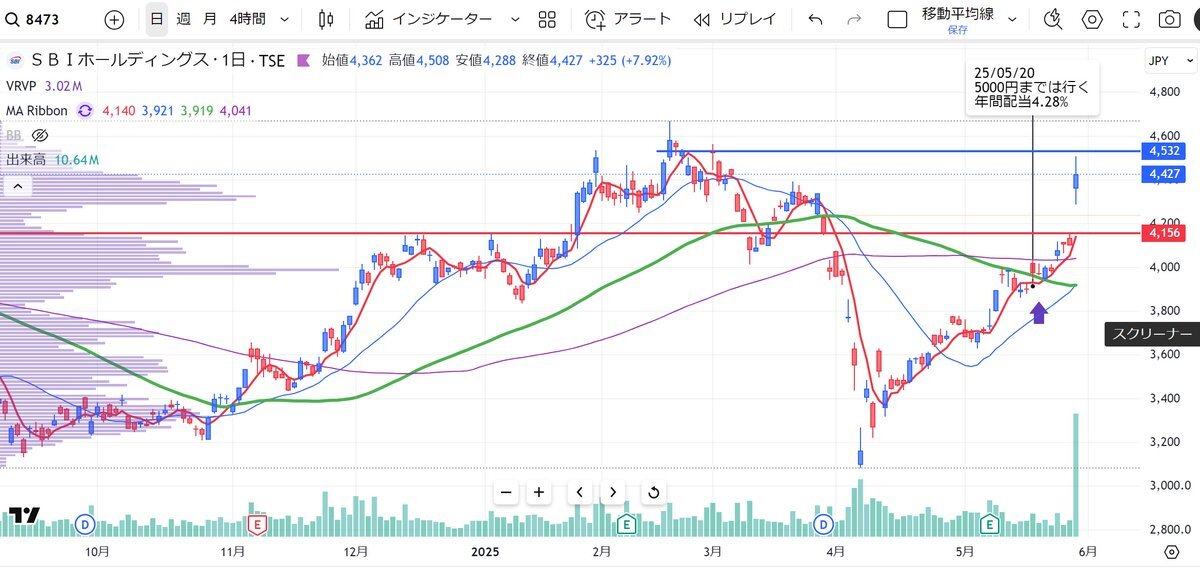
Task: Click the TradingView logo
Action: pyautogui.click(x=25, y=517)
